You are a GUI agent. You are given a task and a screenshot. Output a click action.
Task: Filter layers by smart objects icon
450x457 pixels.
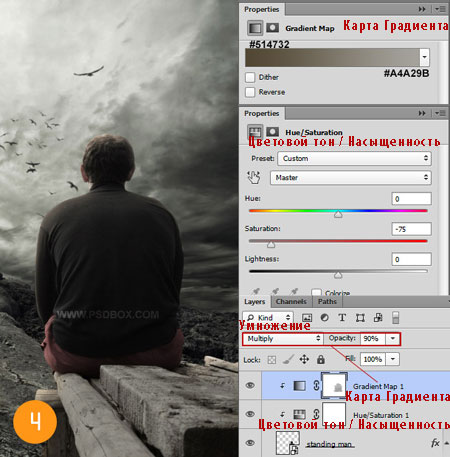click(378, 318)
